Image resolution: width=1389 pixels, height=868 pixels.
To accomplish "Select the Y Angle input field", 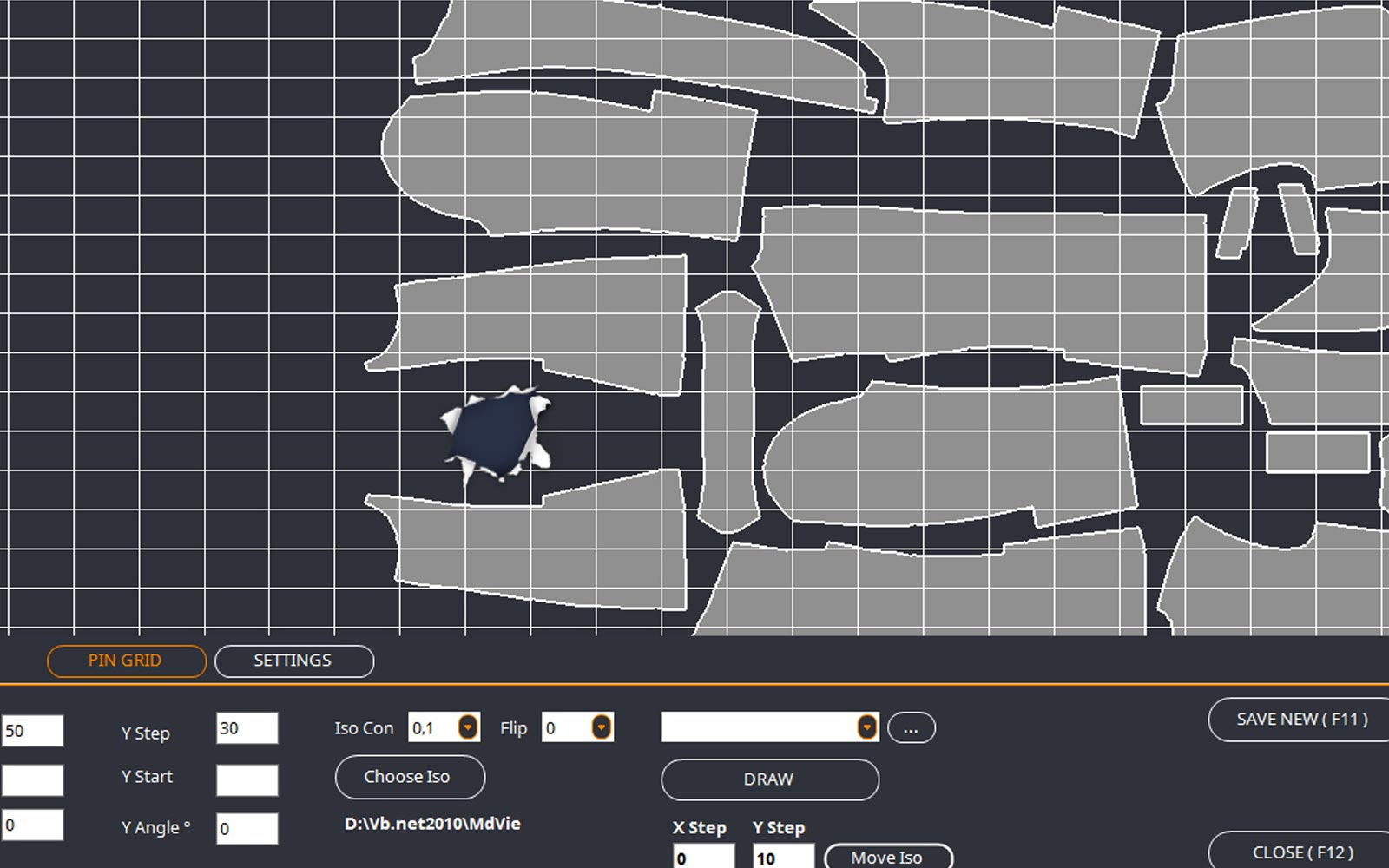I will 247,828.
